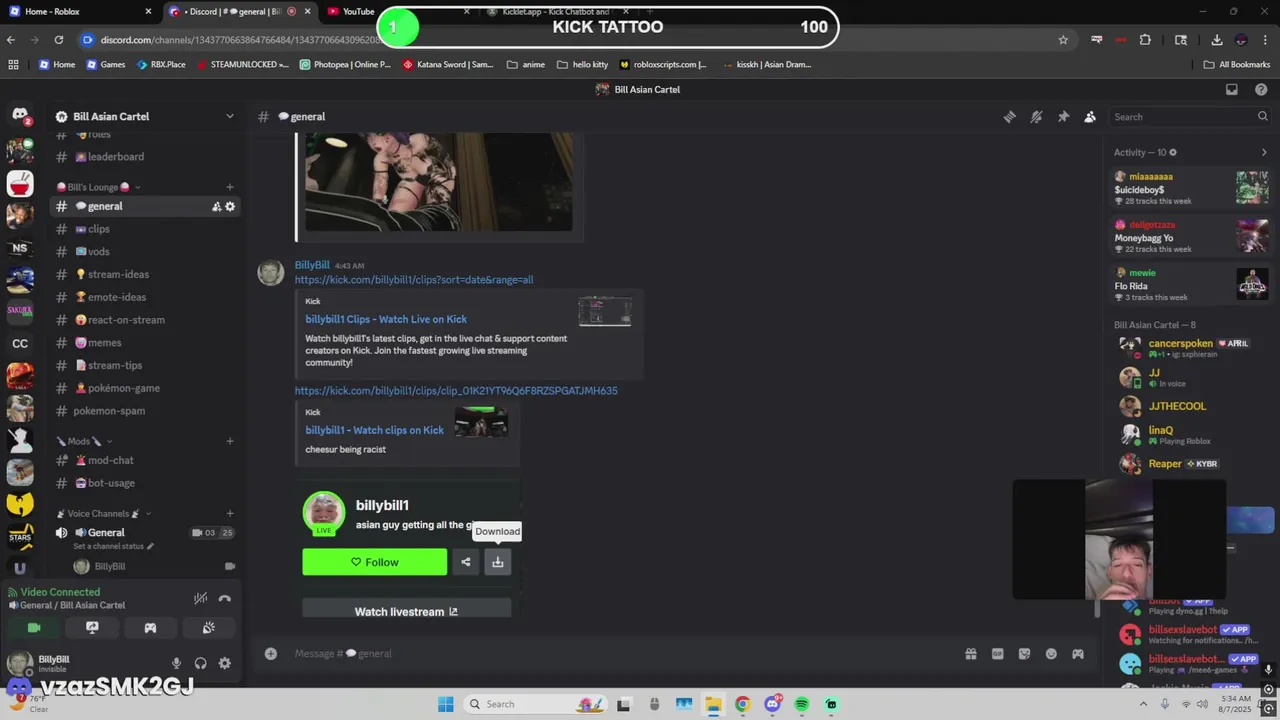Add attachment plus in message bar
Image resolution: width=1280 pixels, height=720 pixels.
[270, 654]
